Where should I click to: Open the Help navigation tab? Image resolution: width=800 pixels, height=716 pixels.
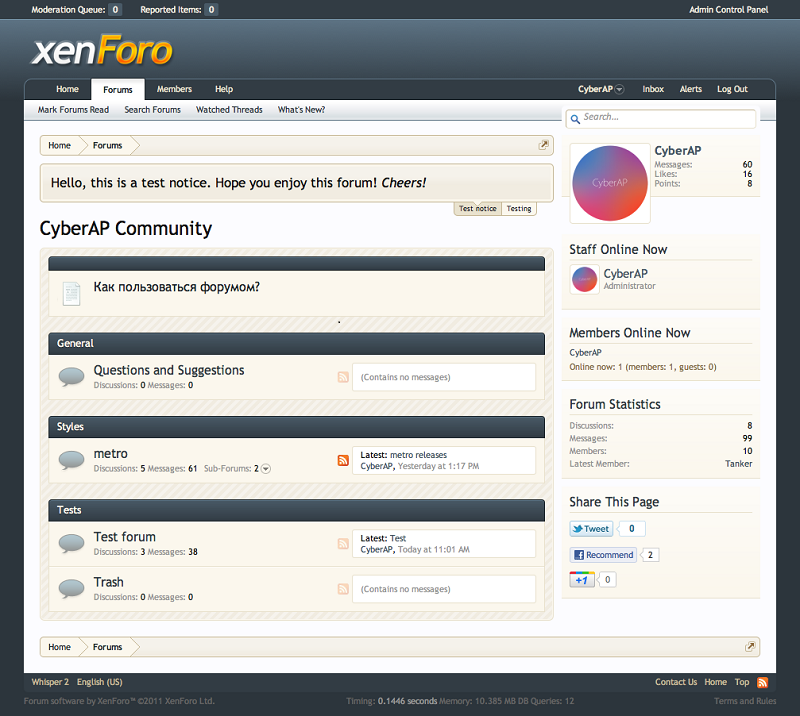pyautogui.click(x=223, y=89)
